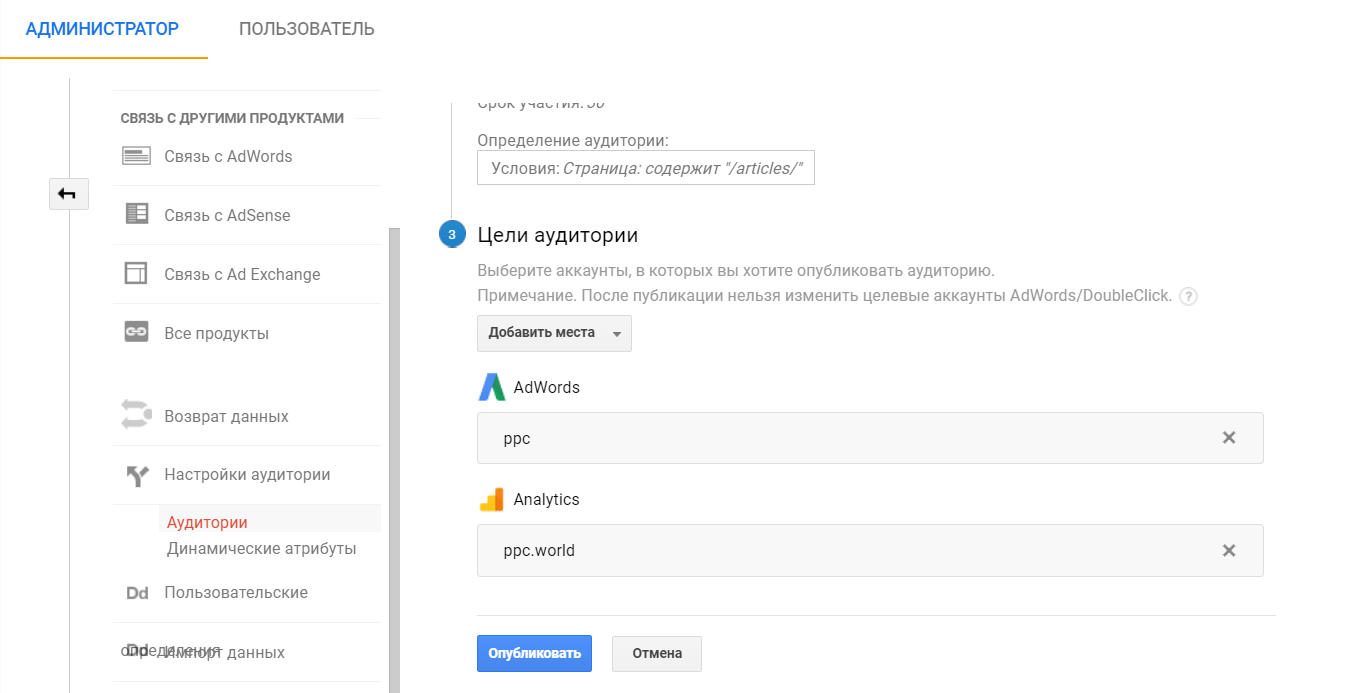1371x693 pixels.
Task: Click the AdSense link icon
Action: [136, 214]
